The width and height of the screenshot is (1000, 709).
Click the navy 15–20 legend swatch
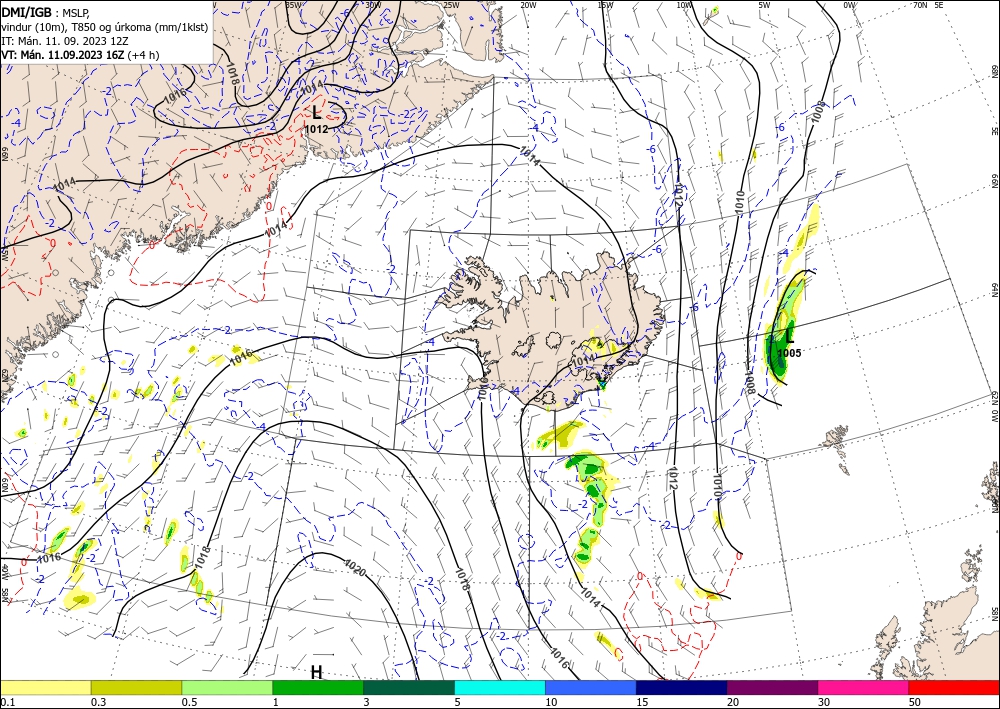682,687
